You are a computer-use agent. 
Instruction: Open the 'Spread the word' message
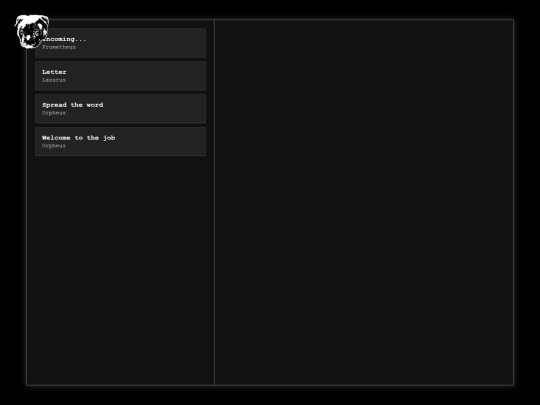click(x=121, y=108)
